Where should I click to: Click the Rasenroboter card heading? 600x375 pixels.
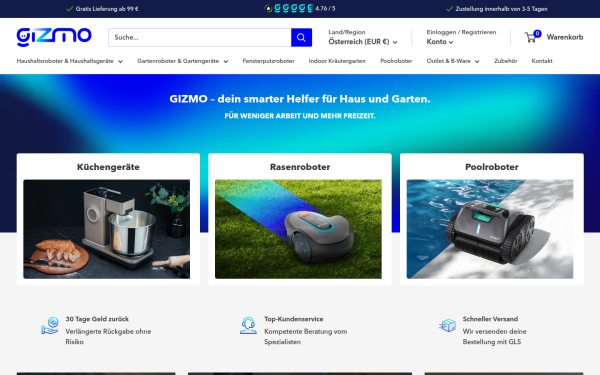tap(300, 167)
